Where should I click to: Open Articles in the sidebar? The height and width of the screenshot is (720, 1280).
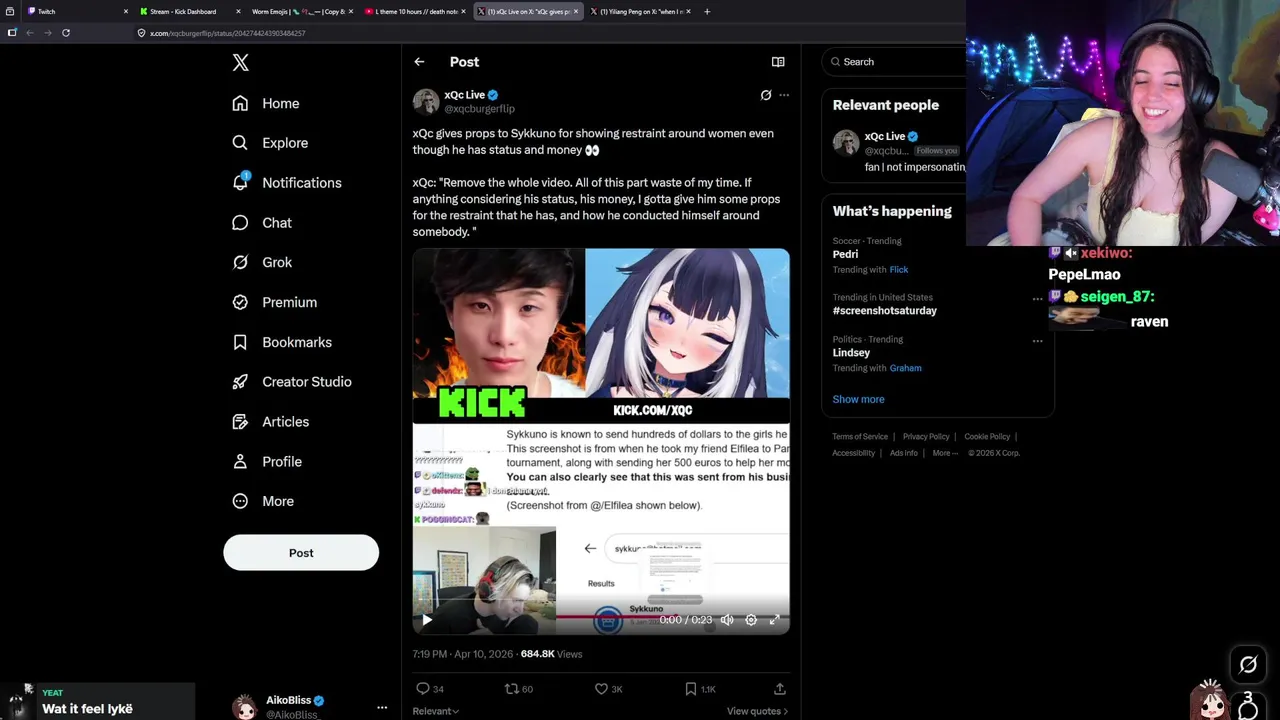270,422
